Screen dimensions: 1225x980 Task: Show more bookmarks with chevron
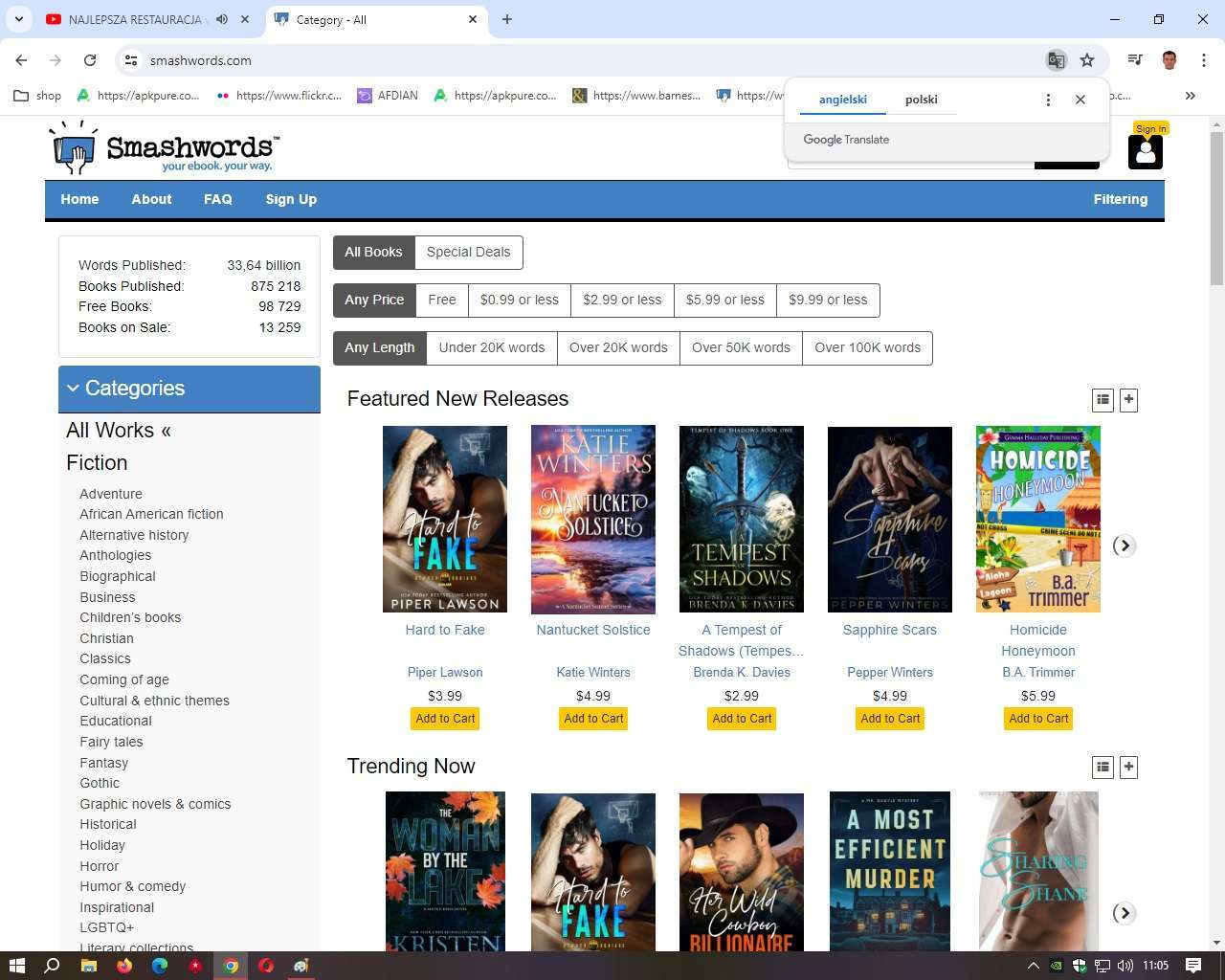tap(1191, 96)
